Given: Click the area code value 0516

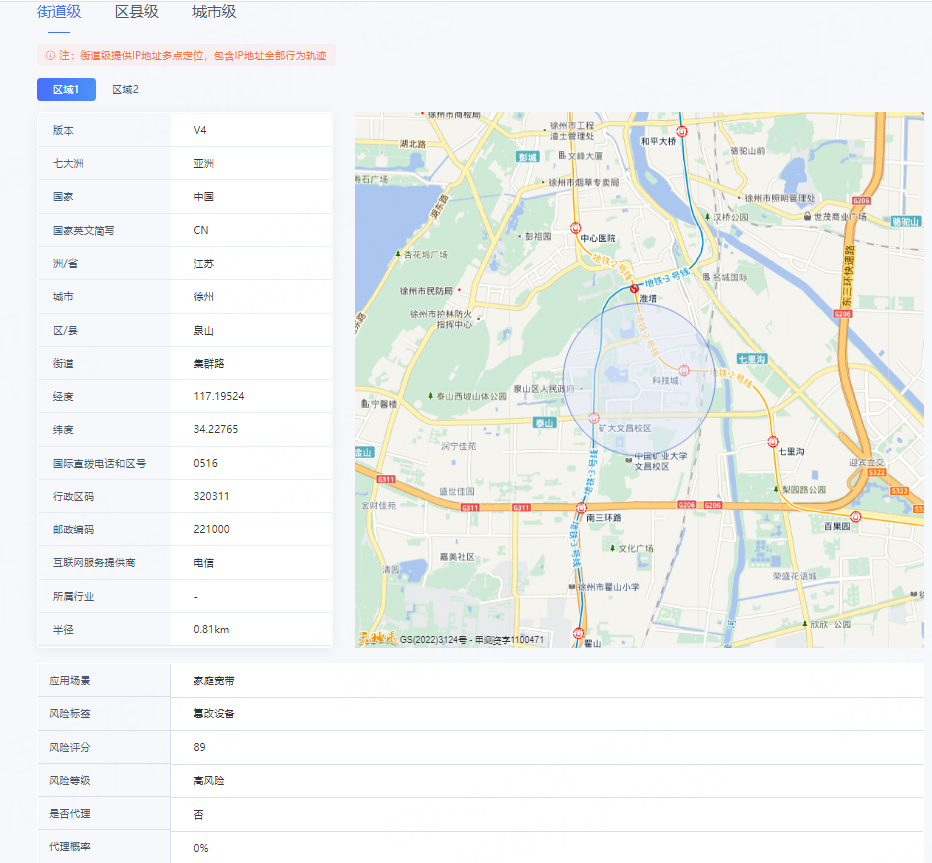Looking at the screenshot, I should coord(206,463).
